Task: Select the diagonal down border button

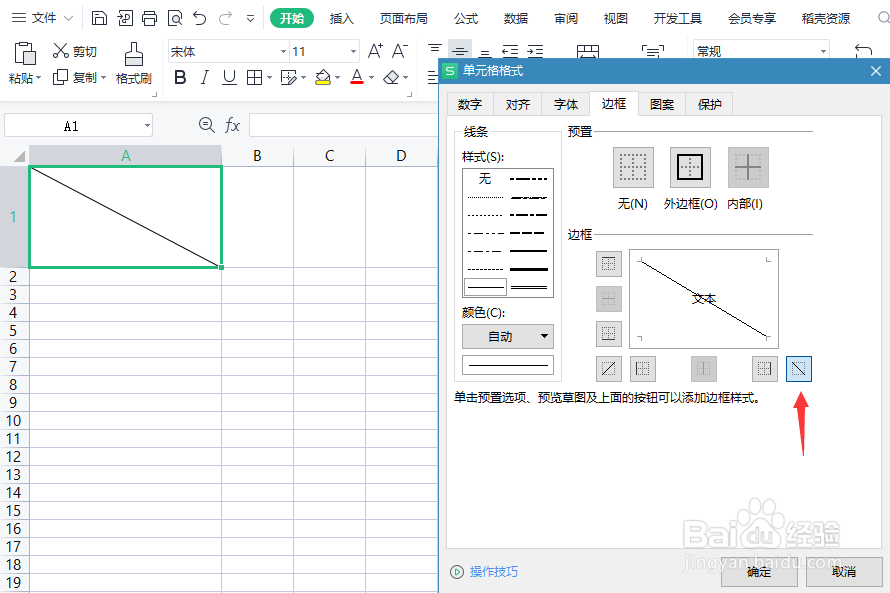Action: [x=799, y=369]
